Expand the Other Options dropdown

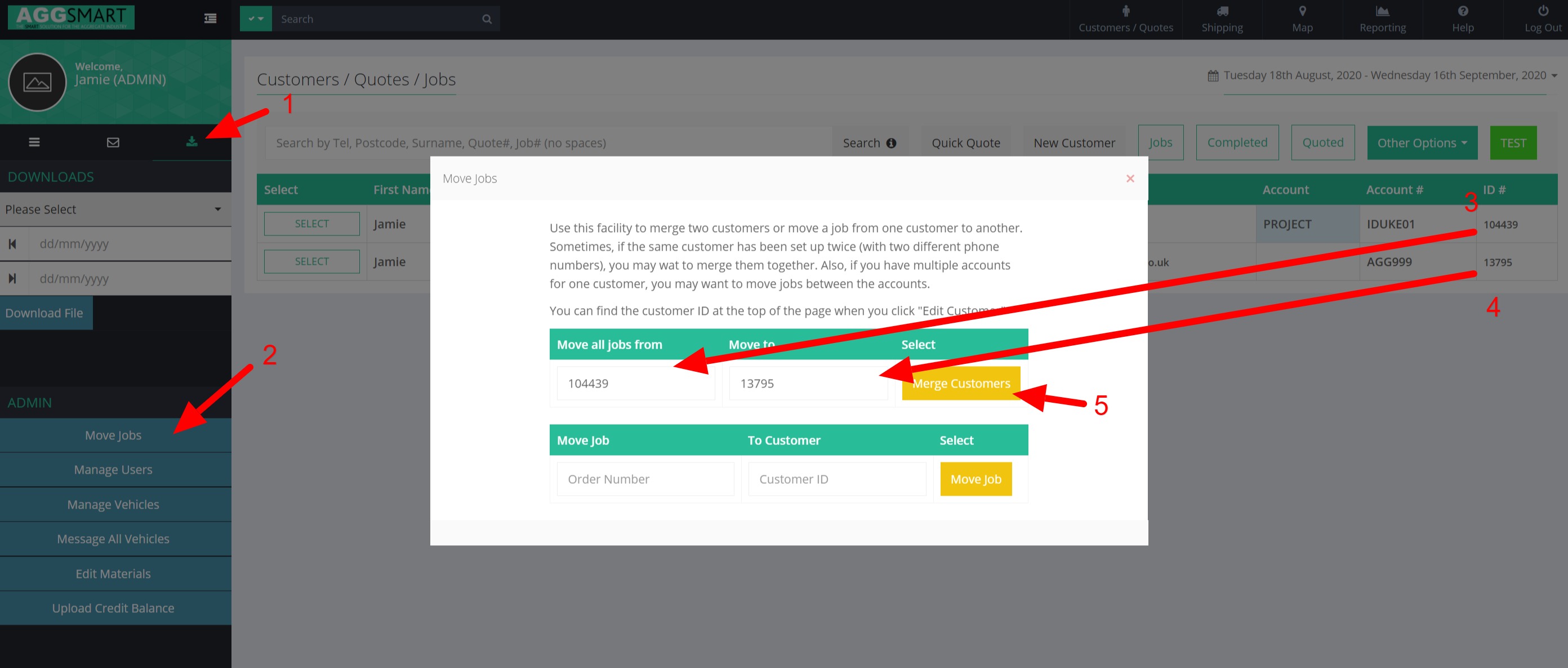(1422, 143)
